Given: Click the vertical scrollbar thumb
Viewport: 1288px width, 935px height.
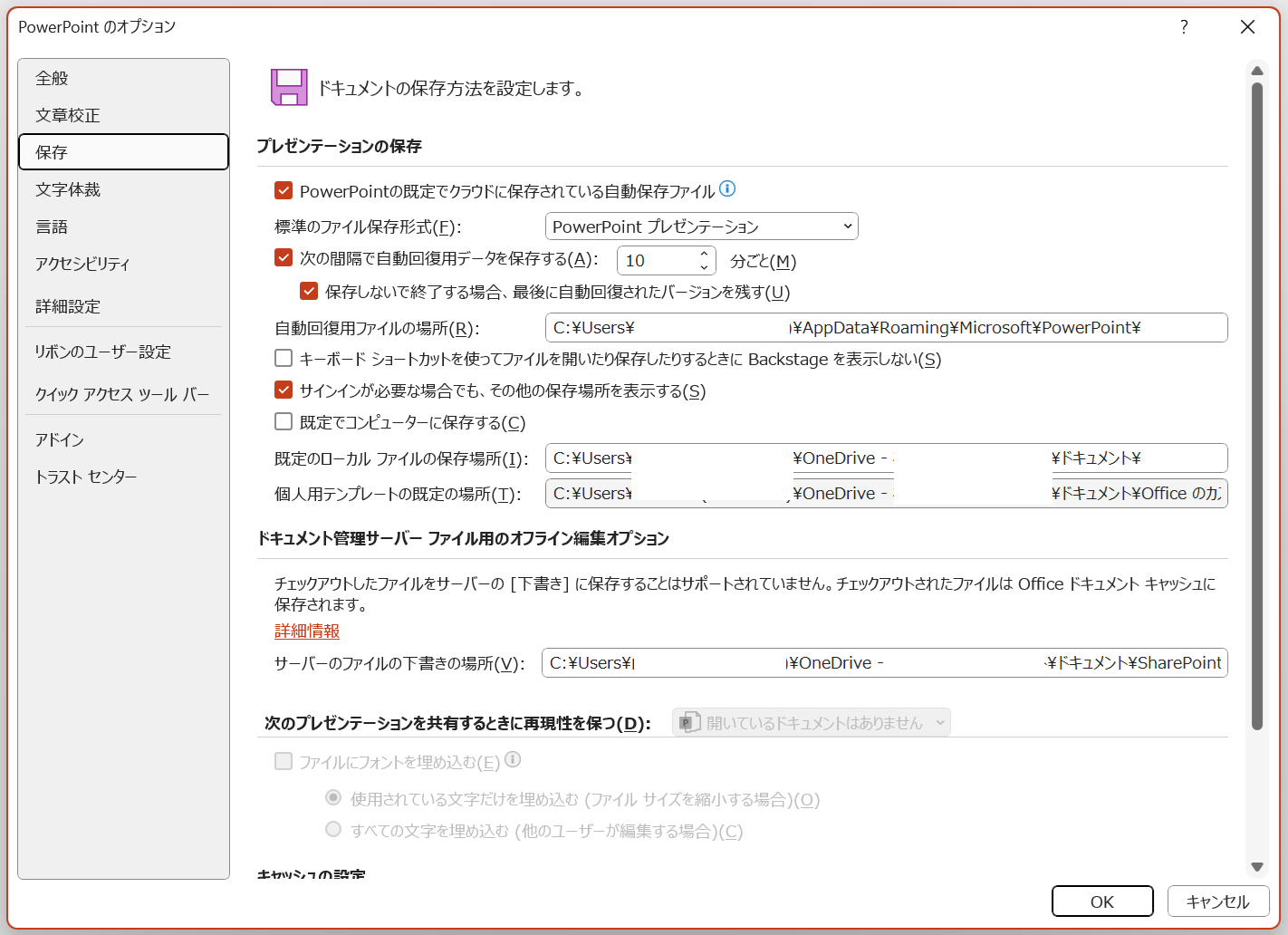Looking at the screenshot, I should point(1257,406).
